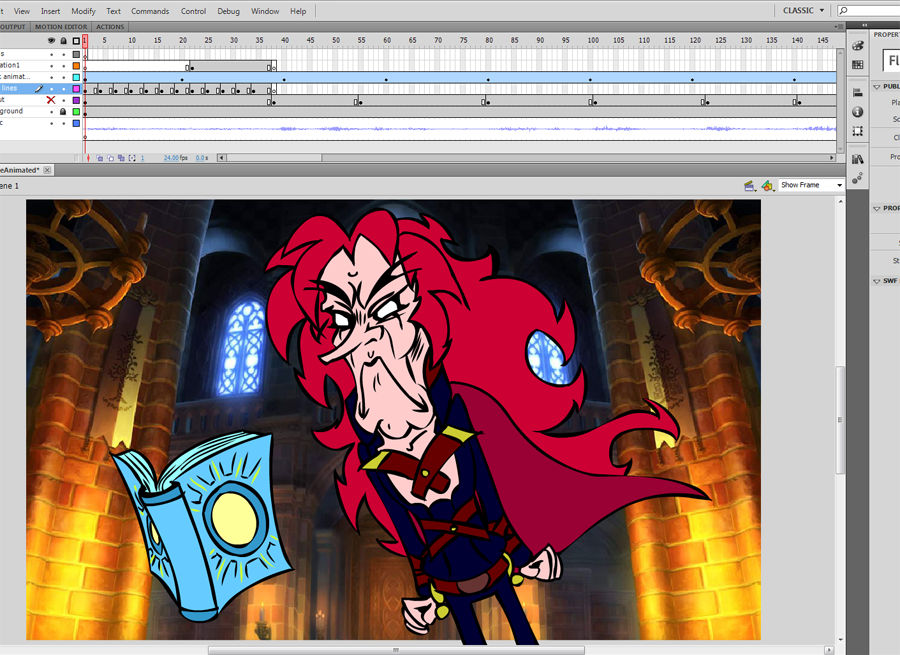The height and width of the screenshot is (655, 900).
Task: Open the Text menu
Action: 114,11
